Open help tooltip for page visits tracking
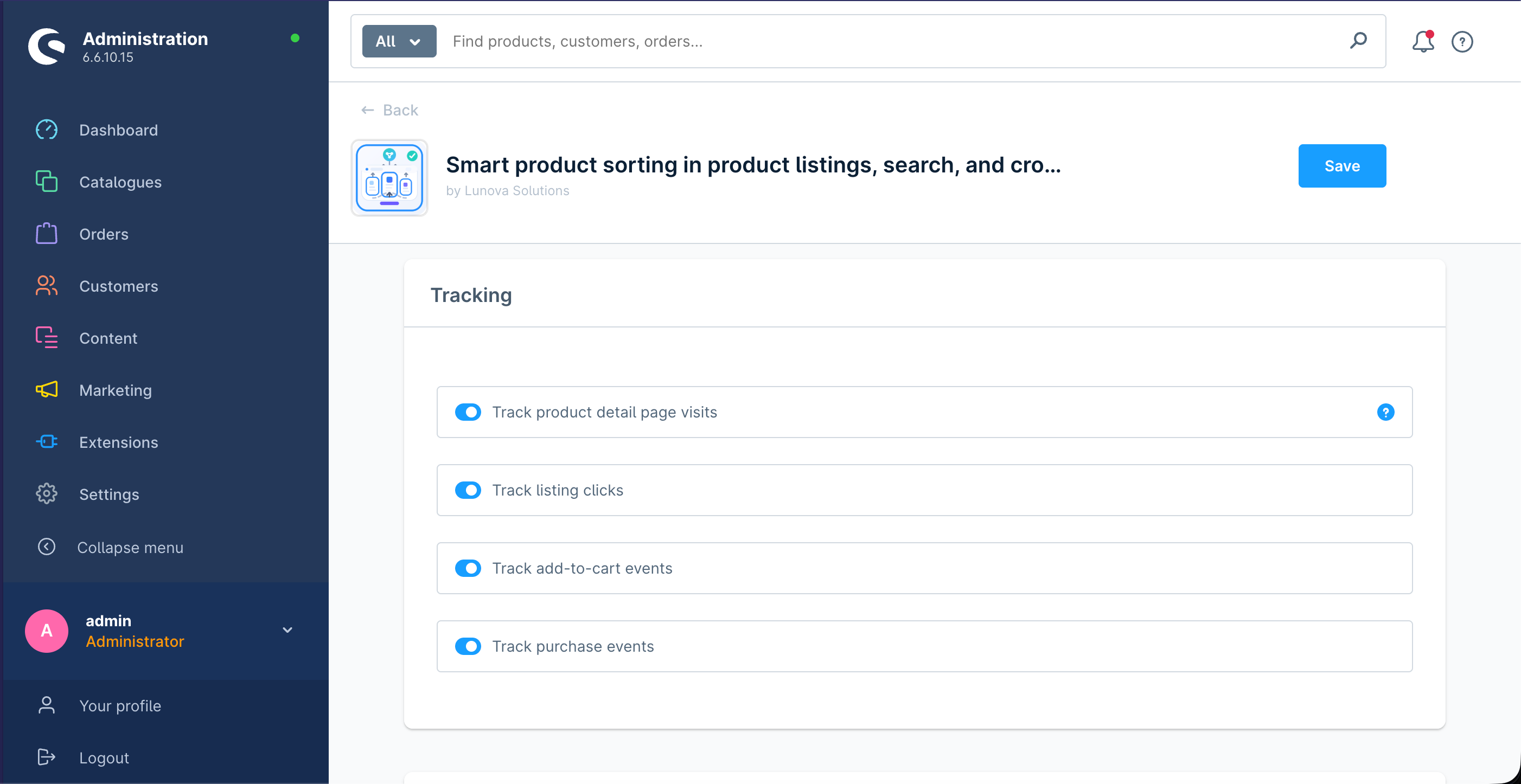This screenshot has height=784, width=1521. 1385,412
